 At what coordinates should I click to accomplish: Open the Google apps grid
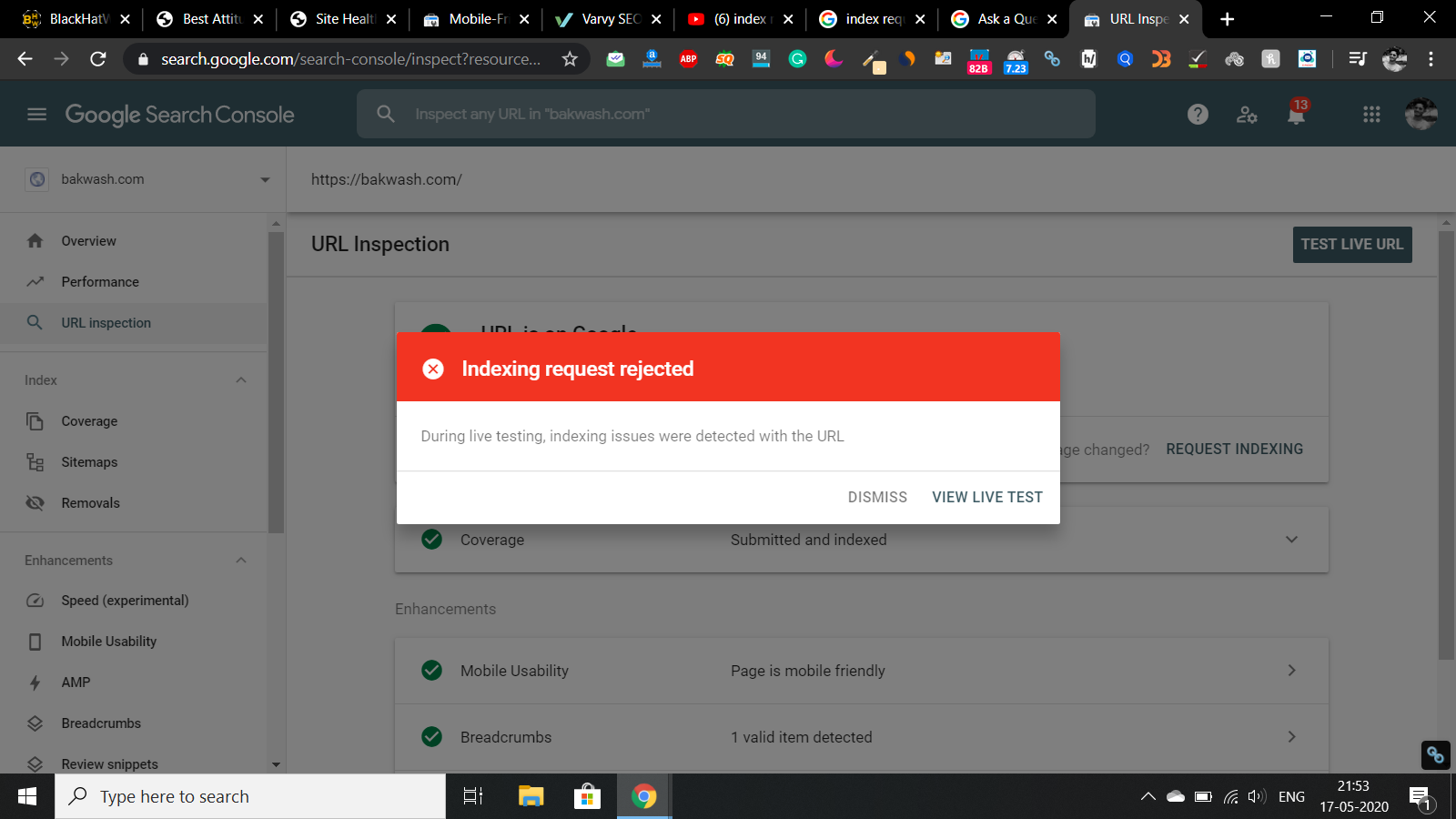pyautogui.click(x=1371, y=115)
